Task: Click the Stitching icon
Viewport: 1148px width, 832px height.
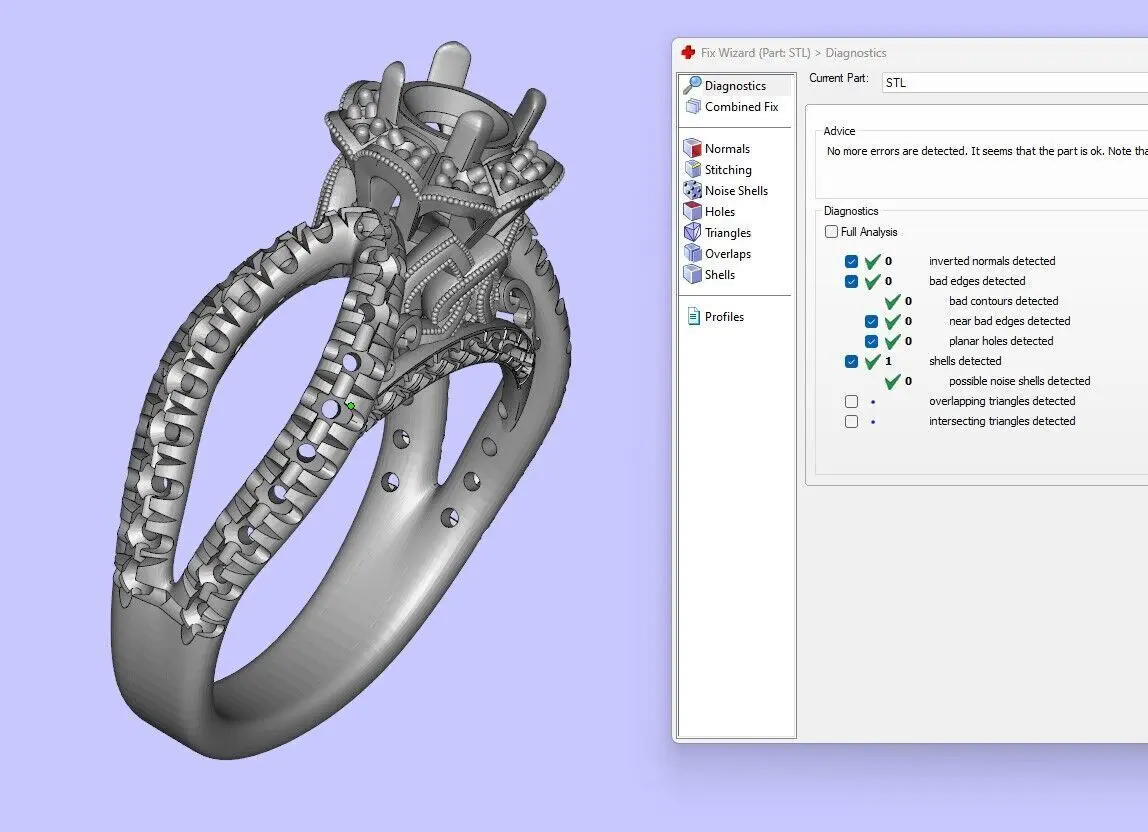Action: click(692, 169)
